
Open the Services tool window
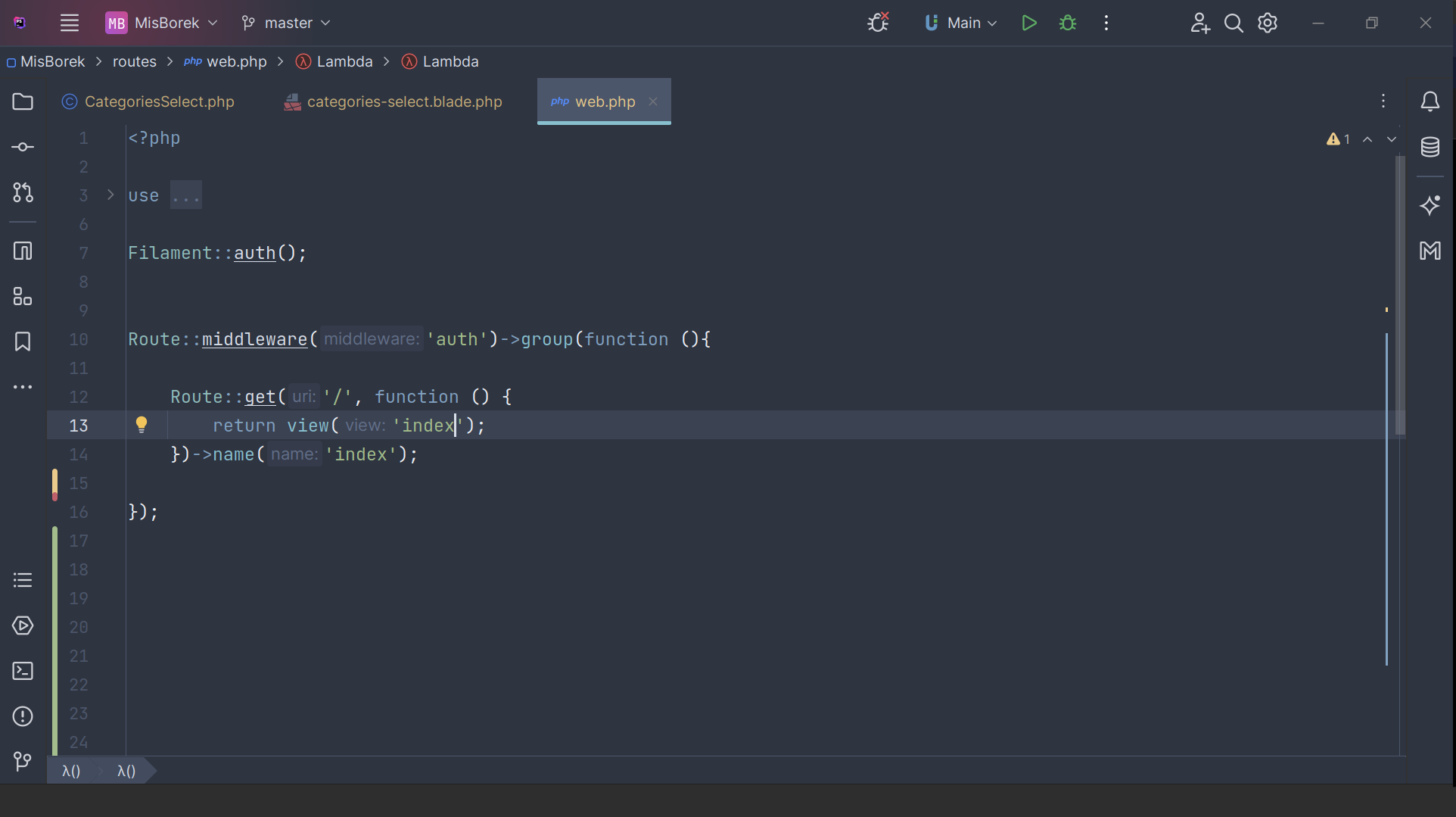coord(23,625)
